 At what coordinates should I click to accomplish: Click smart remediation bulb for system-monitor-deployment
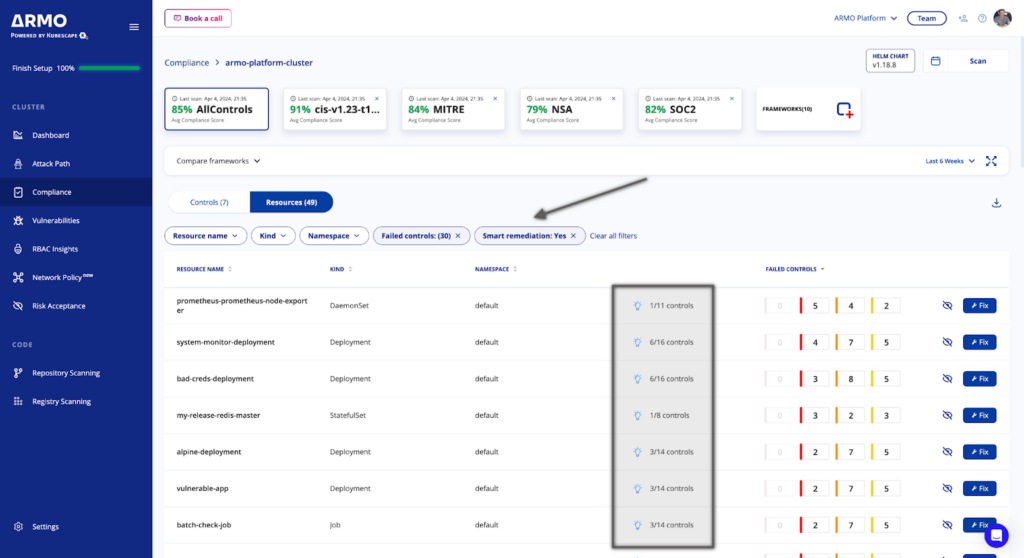coord(637,342)
